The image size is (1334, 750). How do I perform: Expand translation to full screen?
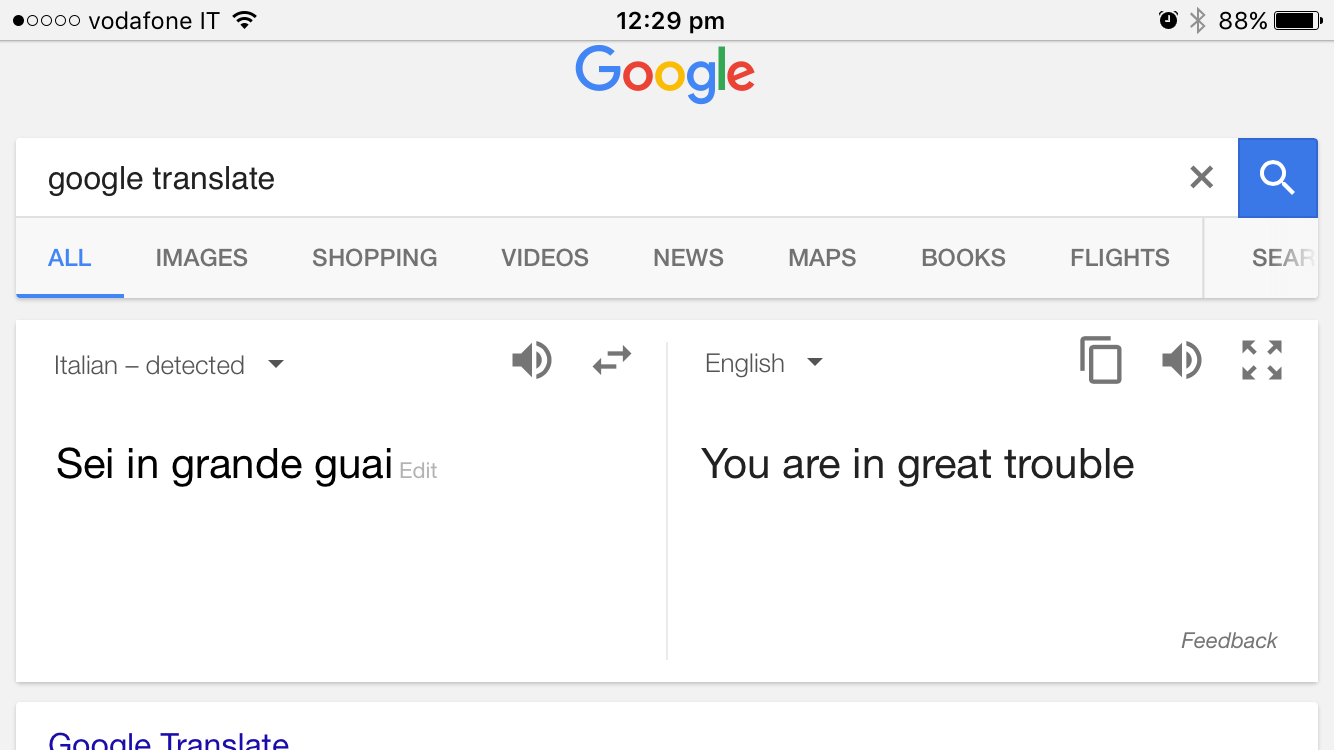[1262, 360]
